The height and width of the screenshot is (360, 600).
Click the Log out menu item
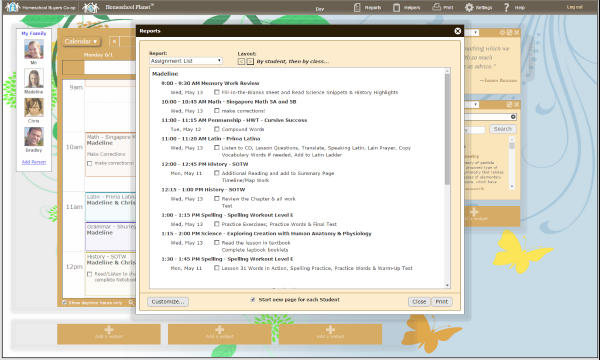coord(574,7)
